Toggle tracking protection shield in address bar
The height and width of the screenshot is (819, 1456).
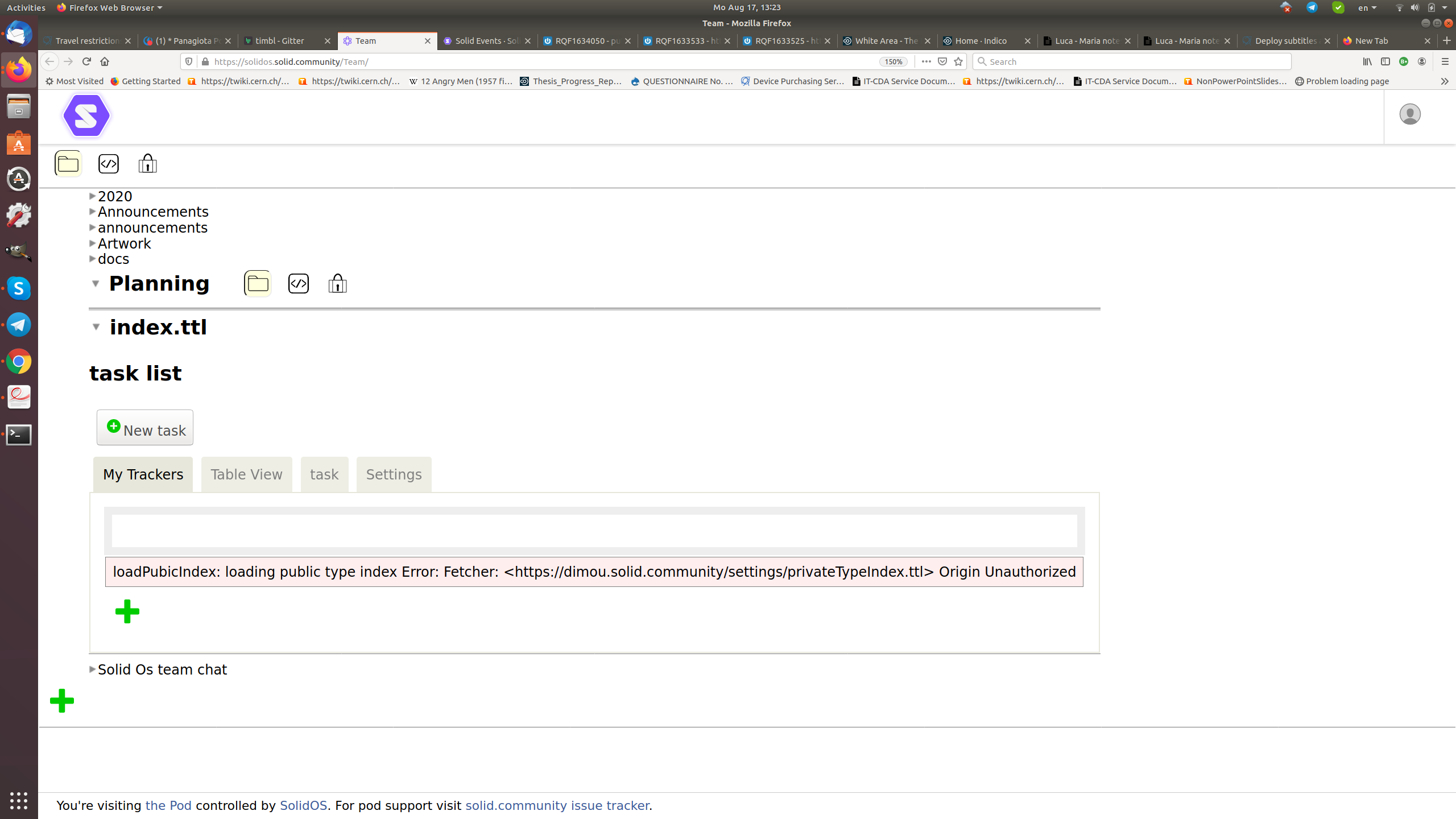pos(188,61)
